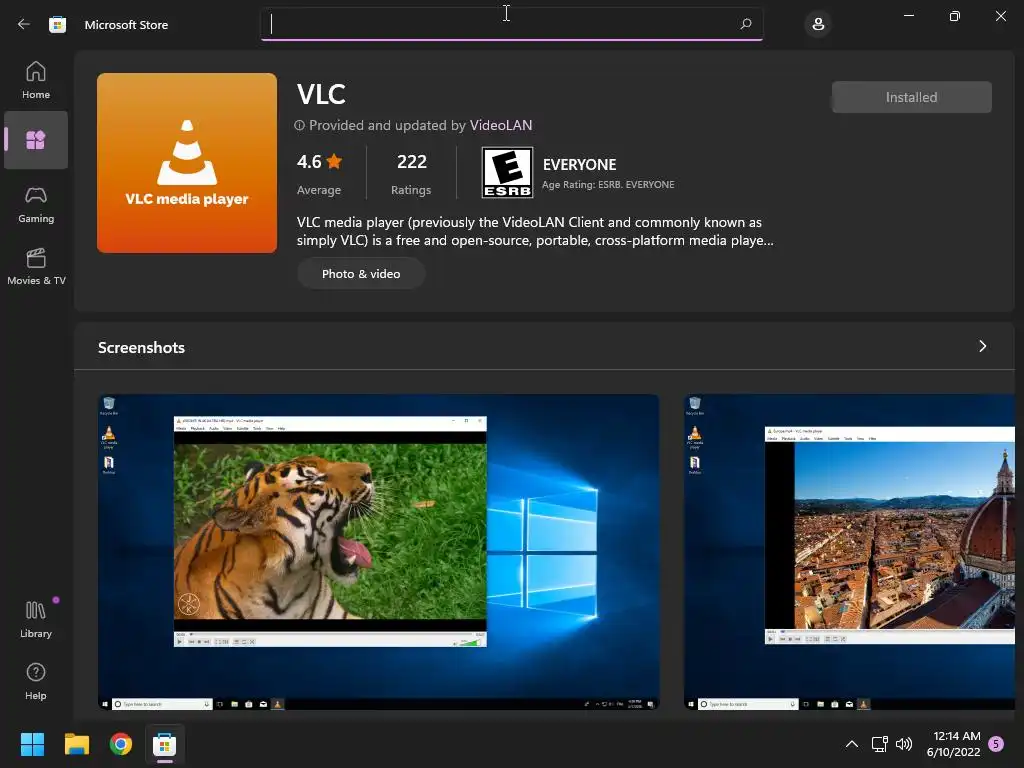This screenshot has height=768, width=1024.
Task: Open the Gaming section
Action: coord(36,204)
